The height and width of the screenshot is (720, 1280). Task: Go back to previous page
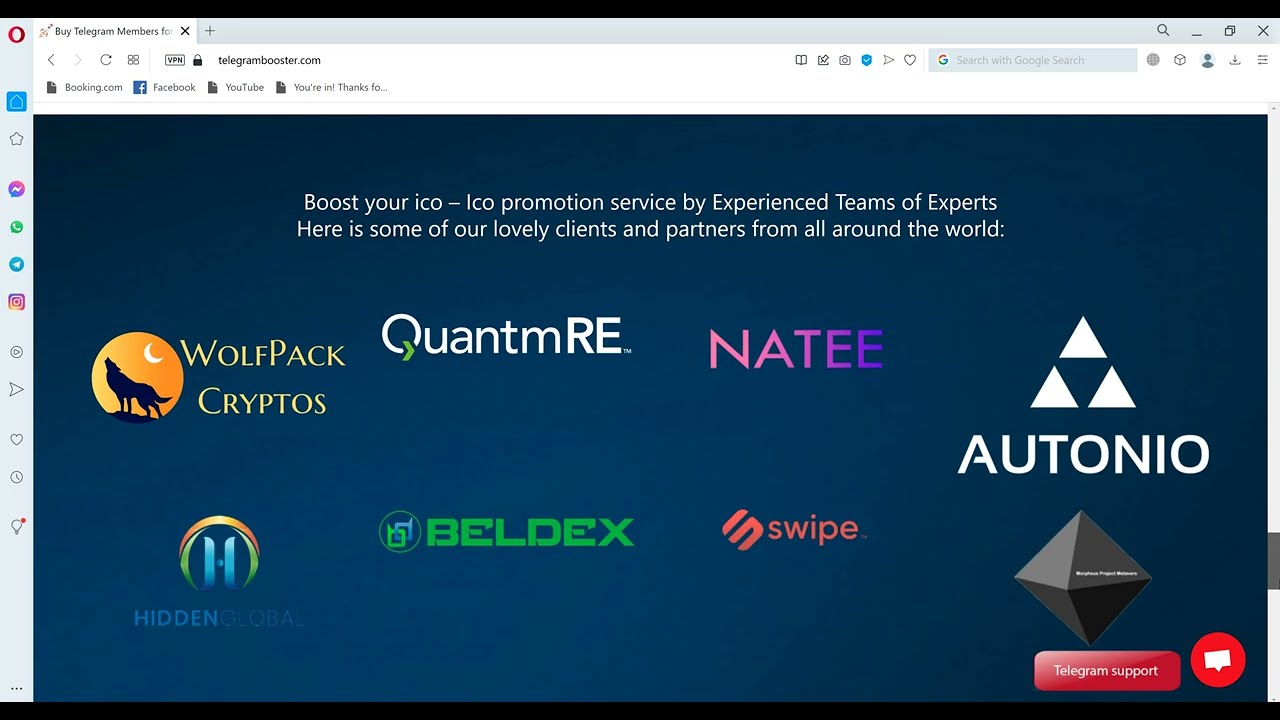click(x=51, y=60)
